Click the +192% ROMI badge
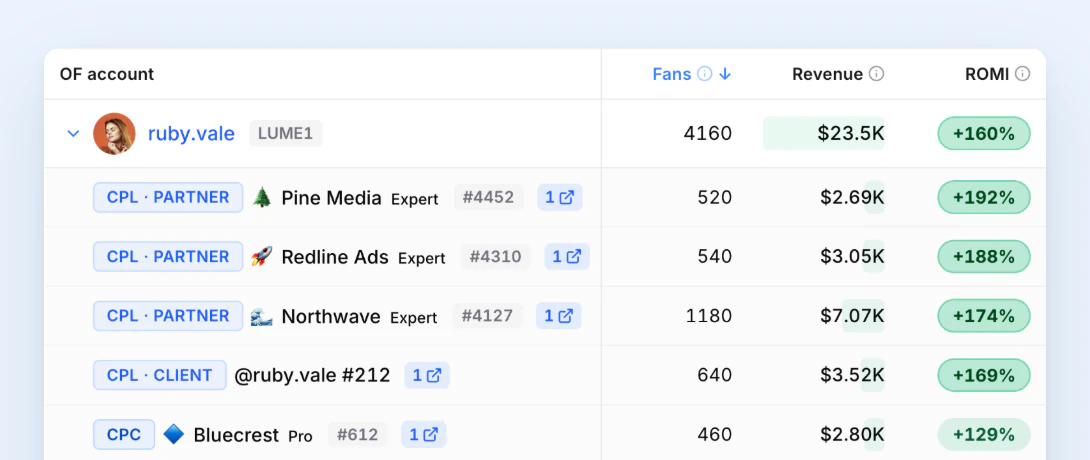The width and height of the screenshot is (1090, 460). click(984, 197)
